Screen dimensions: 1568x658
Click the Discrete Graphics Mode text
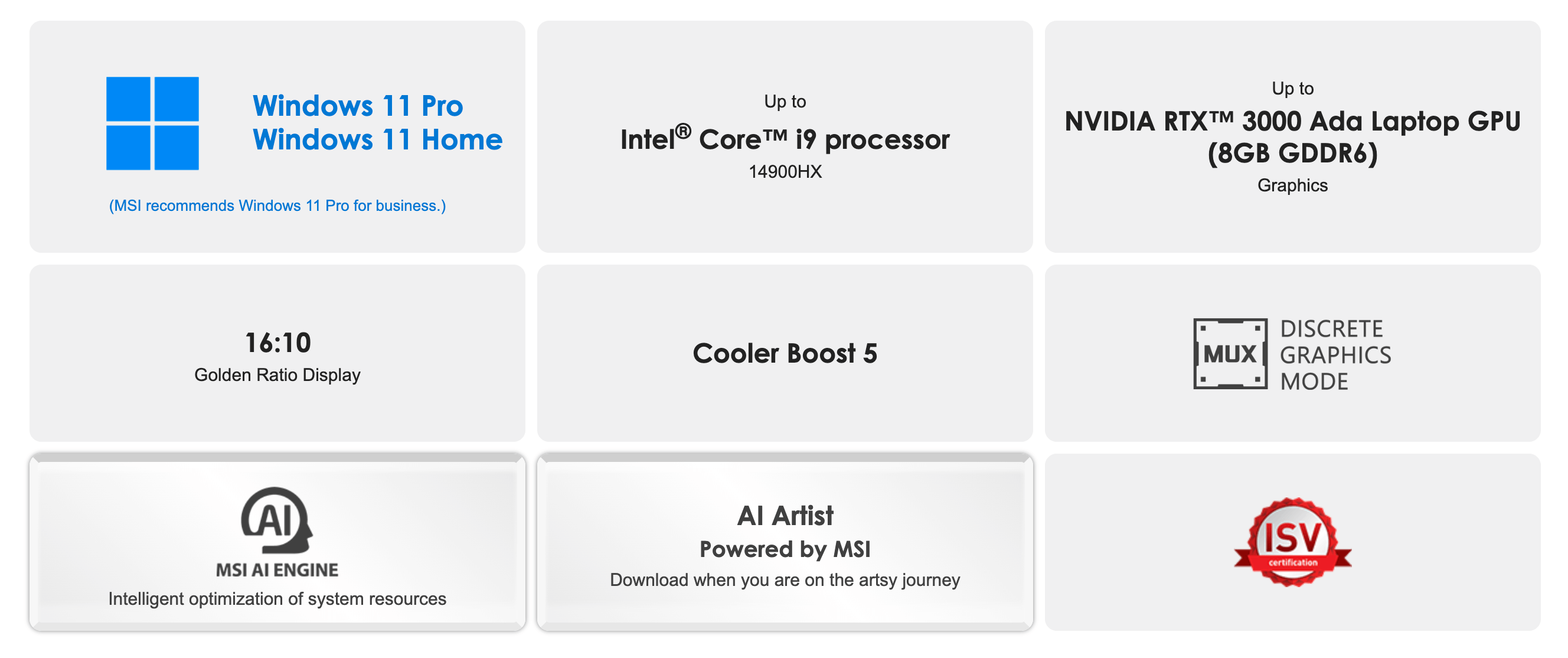(x=1335, y=354)
